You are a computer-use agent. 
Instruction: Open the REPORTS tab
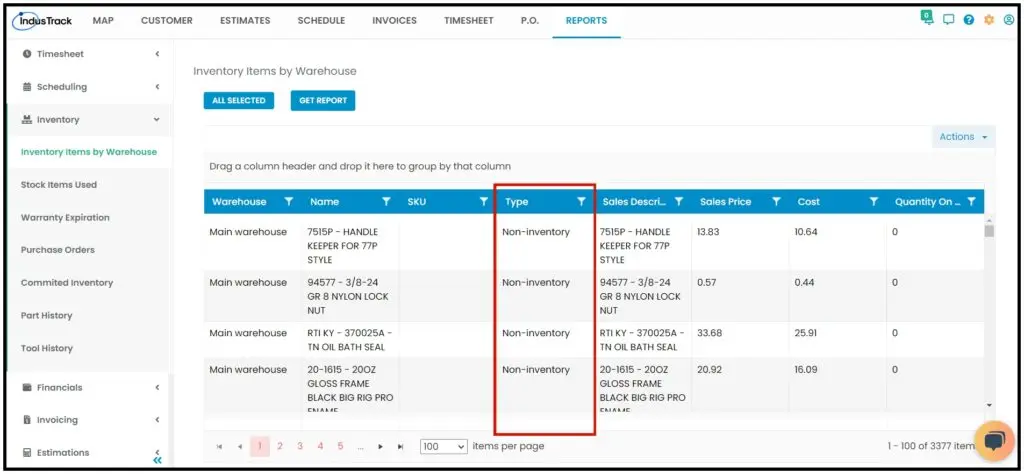586,20
